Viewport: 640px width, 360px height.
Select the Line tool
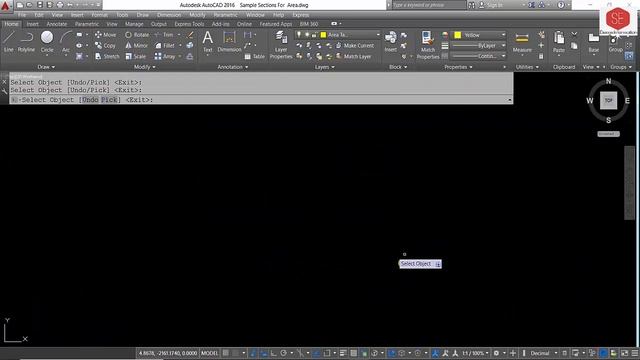point(9,42)
